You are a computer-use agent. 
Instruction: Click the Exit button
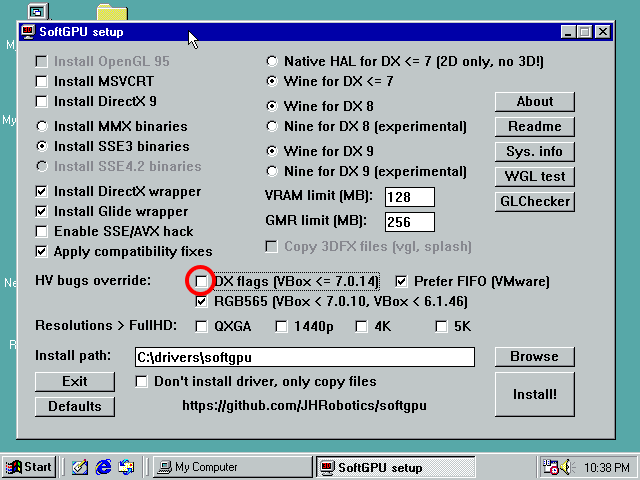(x=75, y=382)
